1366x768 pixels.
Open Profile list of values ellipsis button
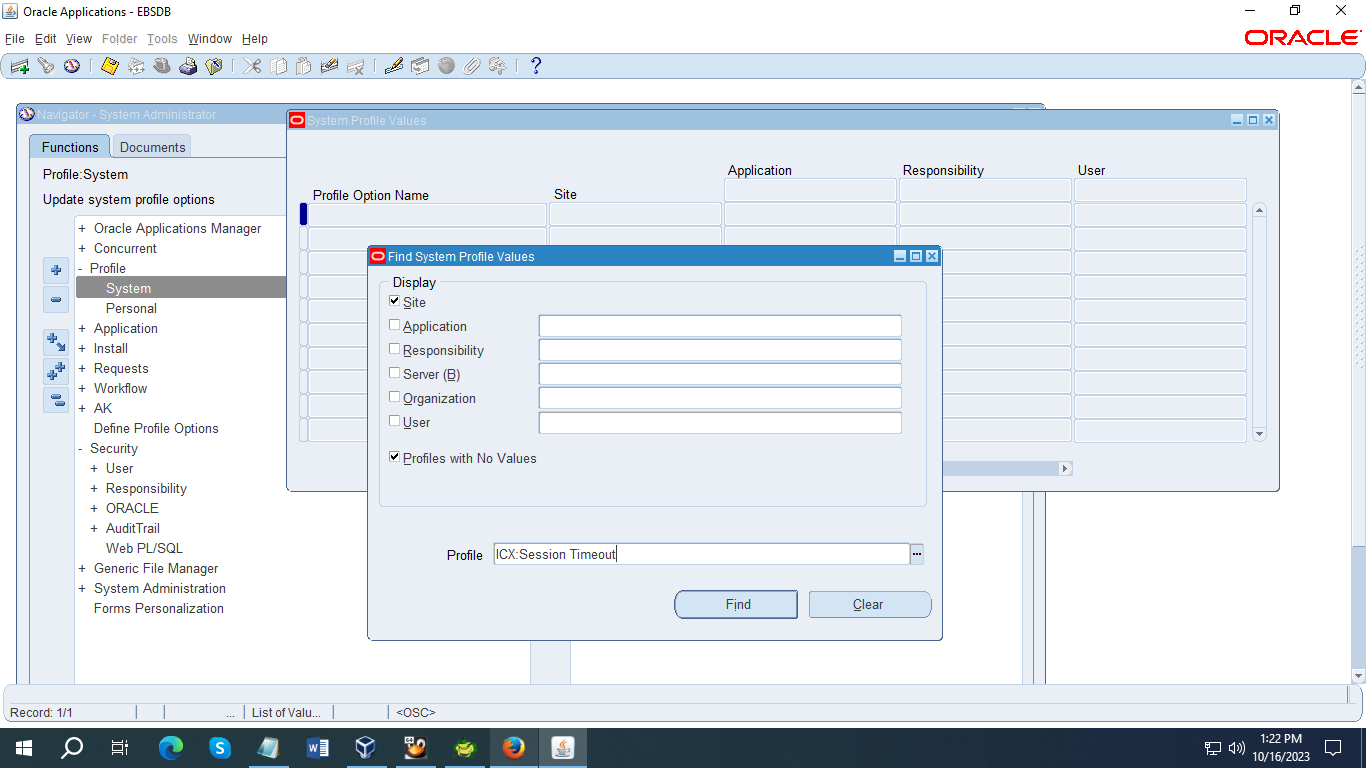(x=917, y=554)
